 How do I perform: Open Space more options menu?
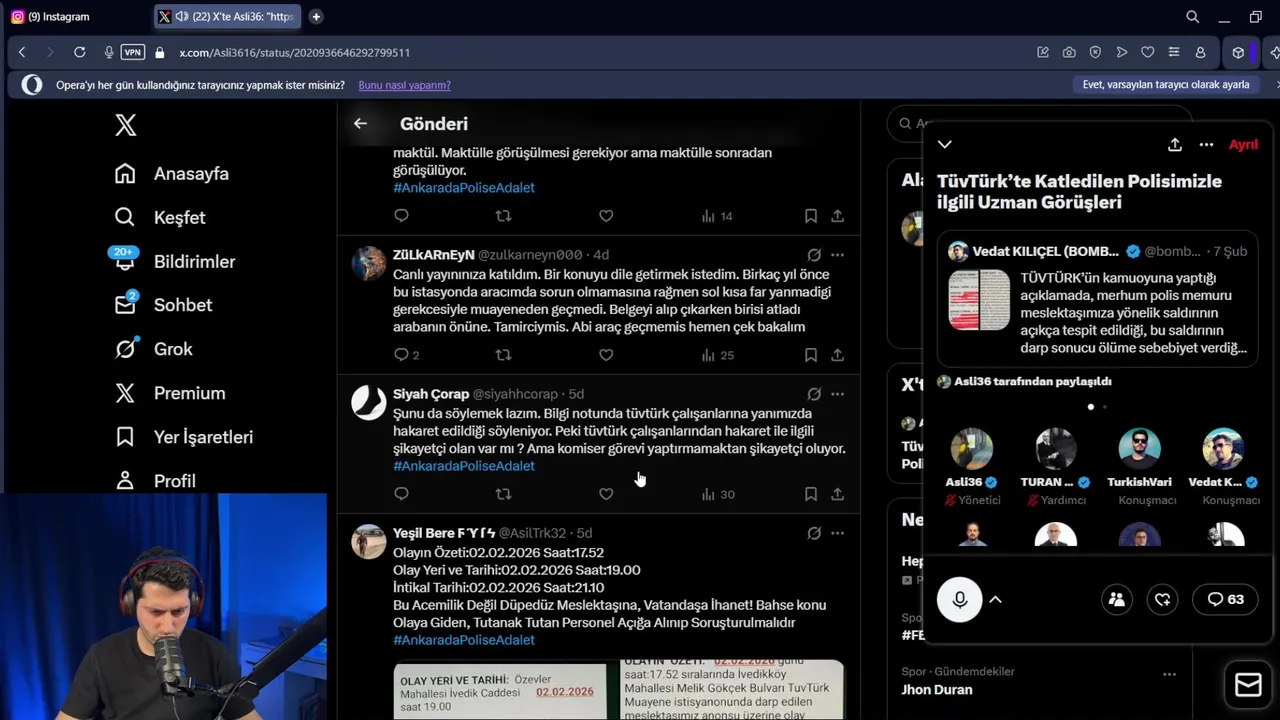tap(1206, 145)
